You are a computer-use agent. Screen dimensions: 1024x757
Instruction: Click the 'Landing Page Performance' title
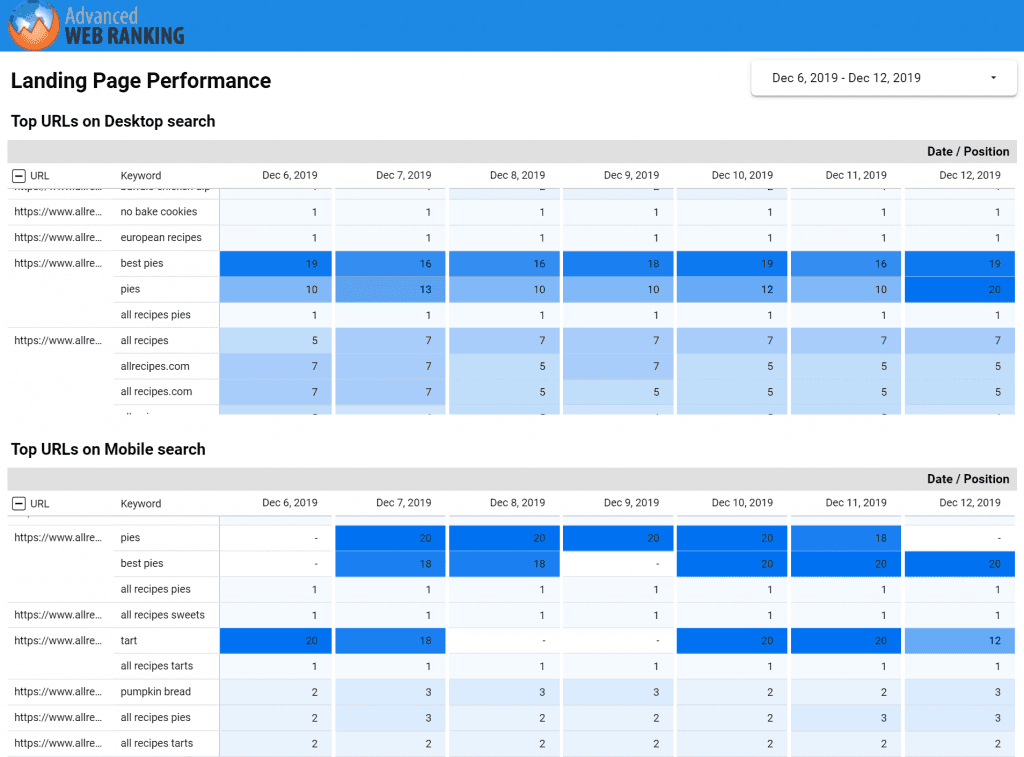[x=140, y=81]
